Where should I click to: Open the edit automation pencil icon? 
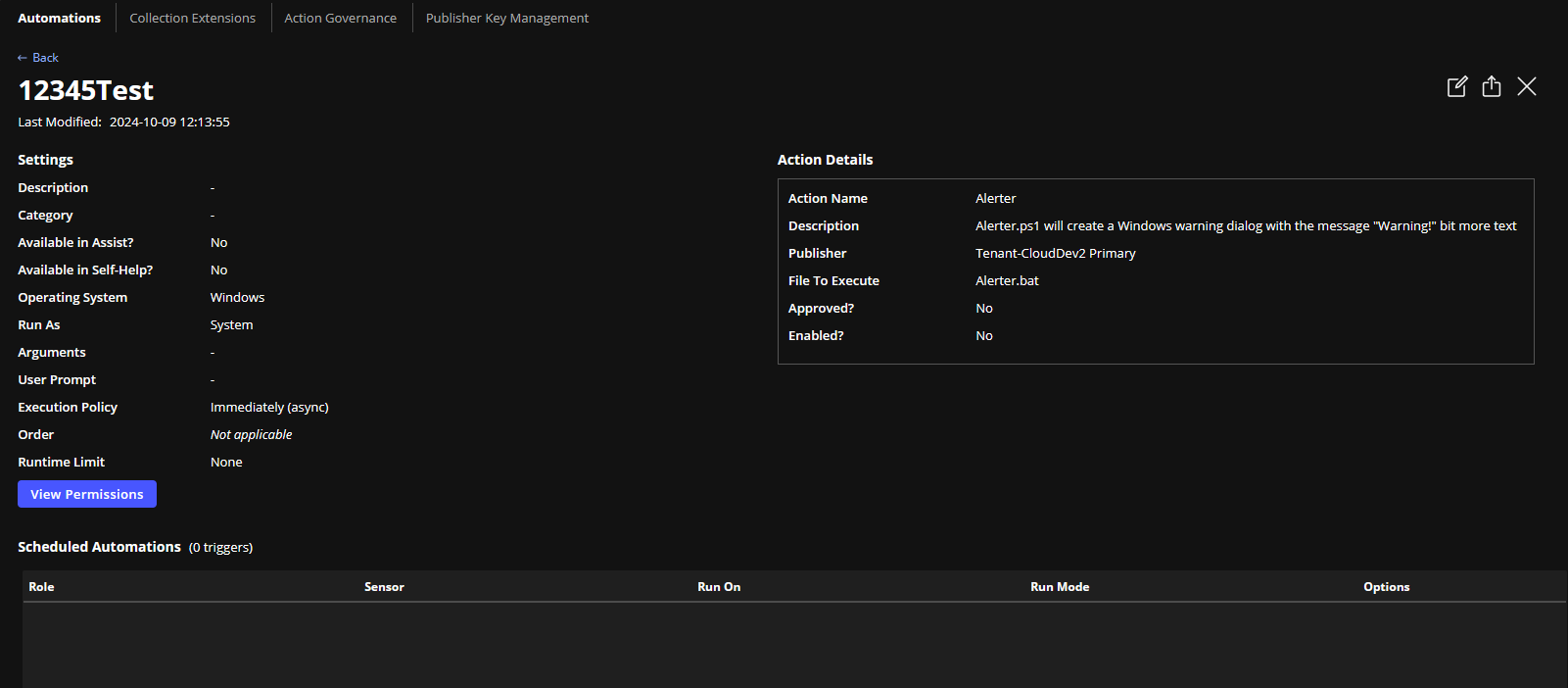pyautogui.click(x=1457, y=86)
